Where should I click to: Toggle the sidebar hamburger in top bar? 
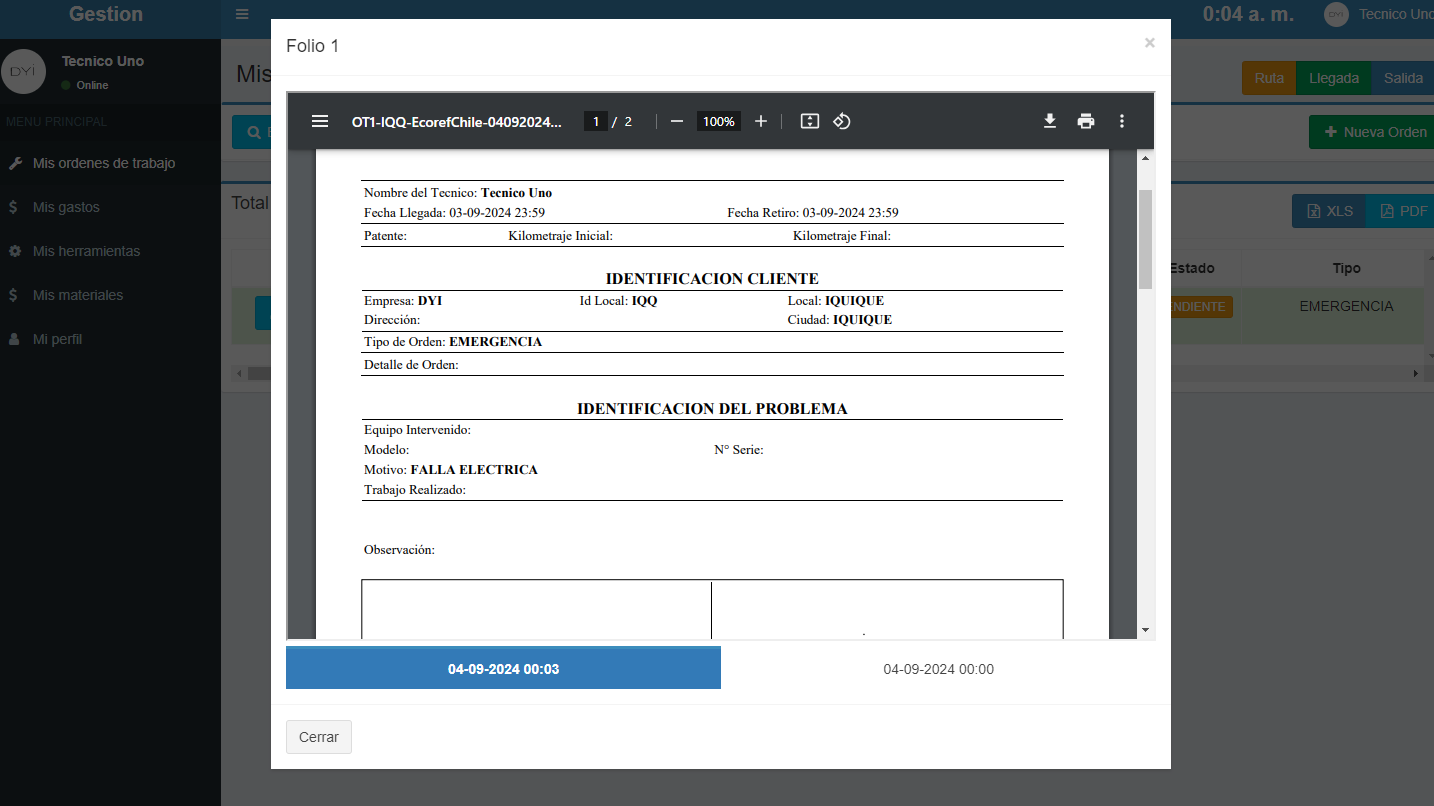(242, 14)
